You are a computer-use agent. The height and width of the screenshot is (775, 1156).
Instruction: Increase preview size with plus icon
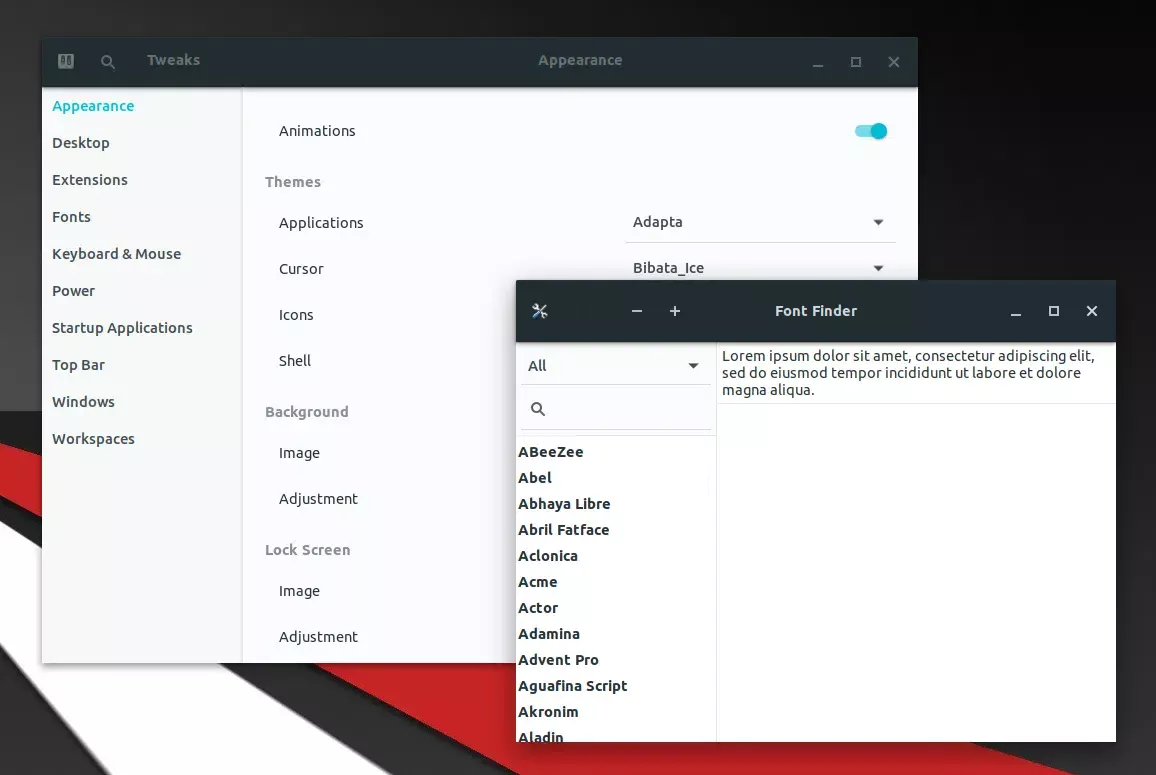pos(675,311)
